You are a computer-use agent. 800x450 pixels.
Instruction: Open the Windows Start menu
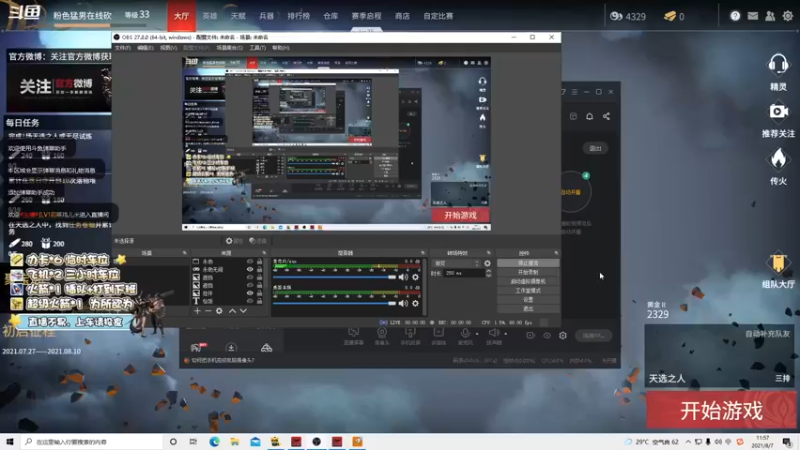point(10,442)
